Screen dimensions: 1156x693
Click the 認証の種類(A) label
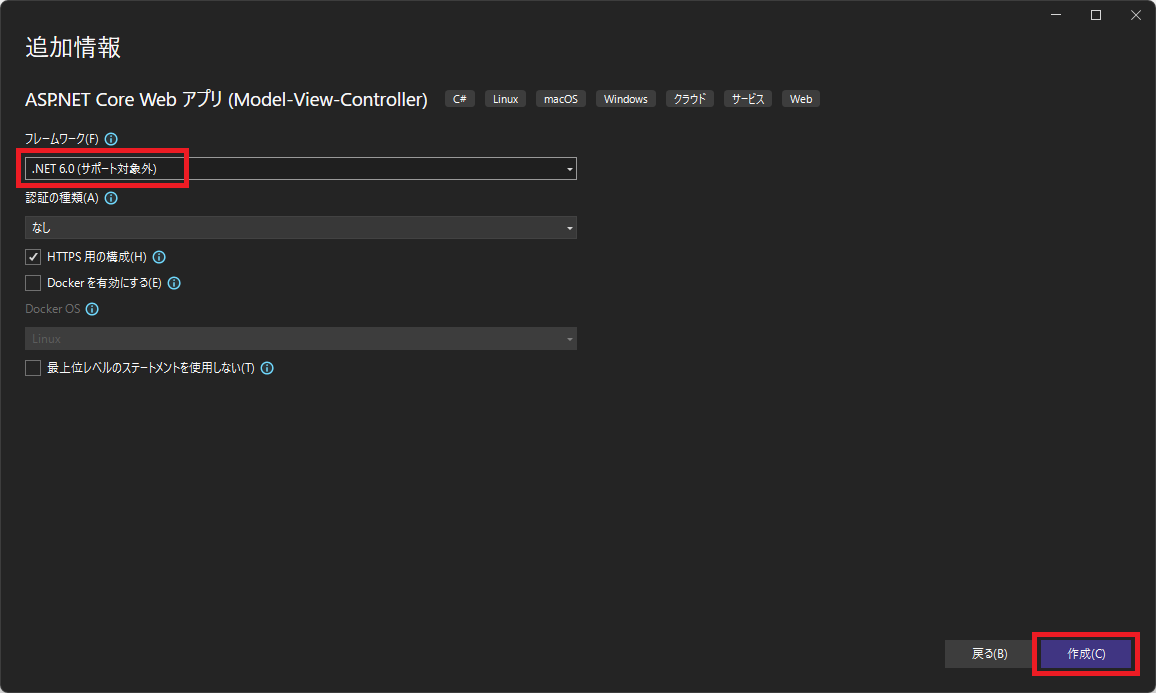pyautogui.click(x=62, y=198)
